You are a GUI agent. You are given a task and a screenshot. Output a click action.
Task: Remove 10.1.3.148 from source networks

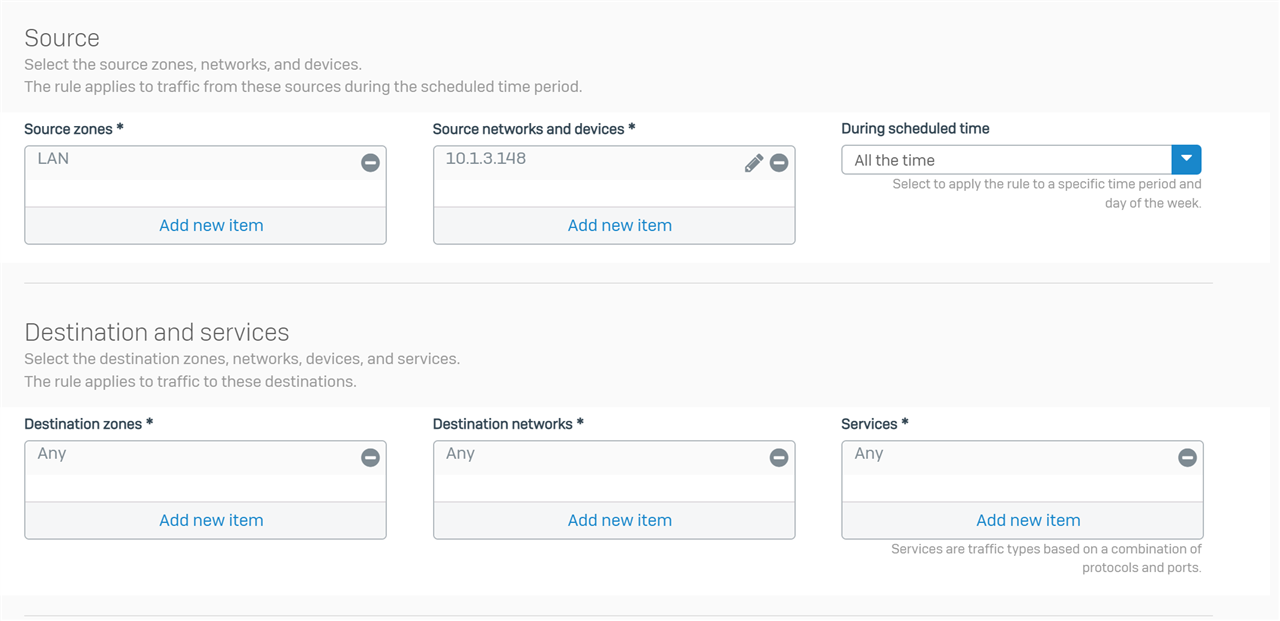point(779,162)
